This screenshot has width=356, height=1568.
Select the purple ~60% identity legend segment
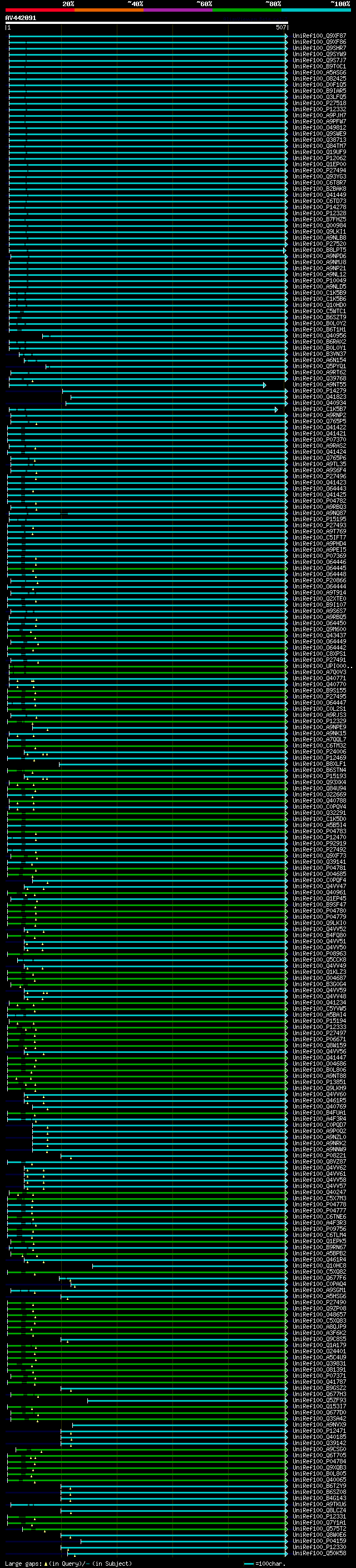pos(177,10)
